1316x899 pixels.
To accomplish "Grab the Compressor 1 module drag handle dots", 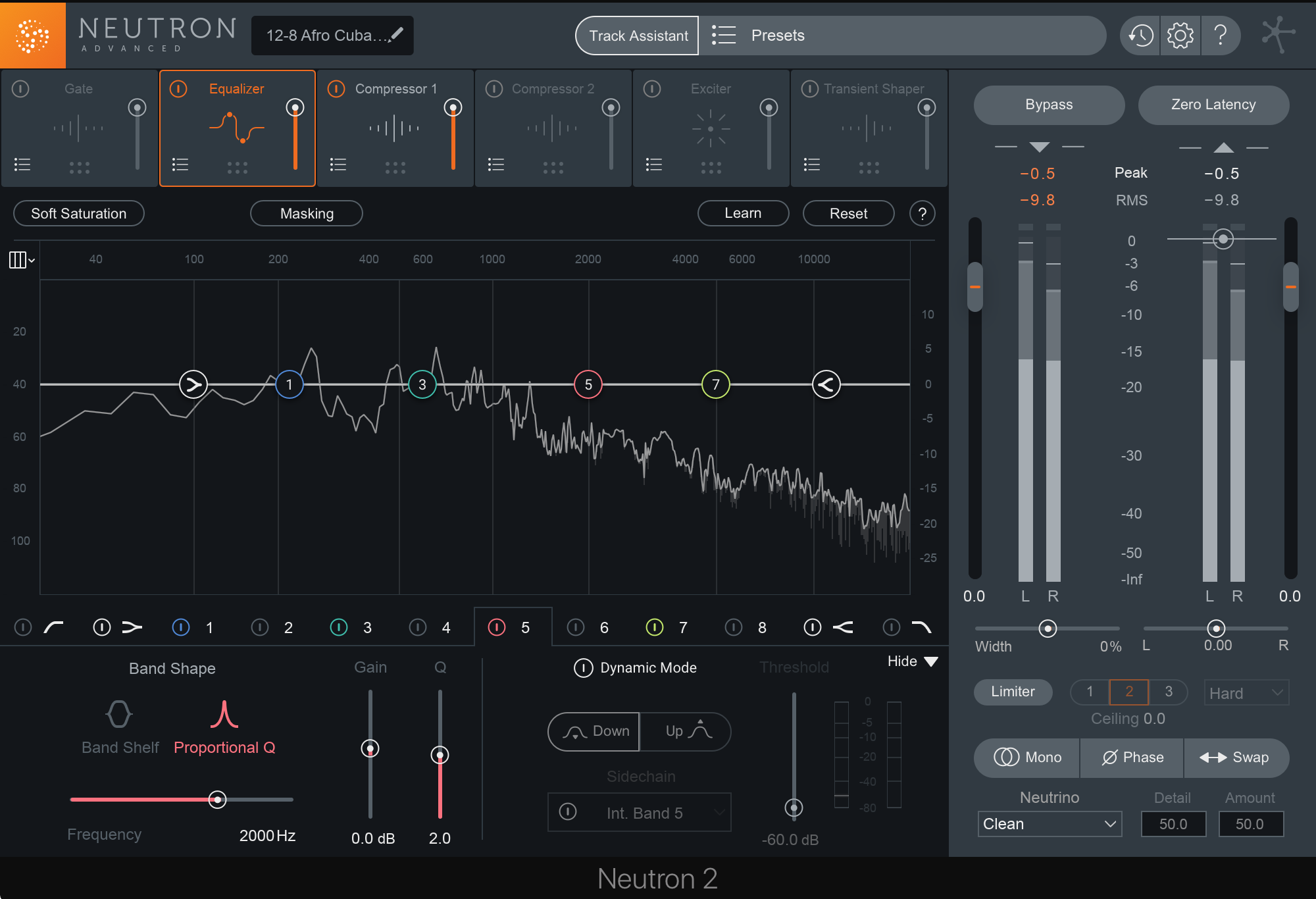I will (x=395, y=168).
